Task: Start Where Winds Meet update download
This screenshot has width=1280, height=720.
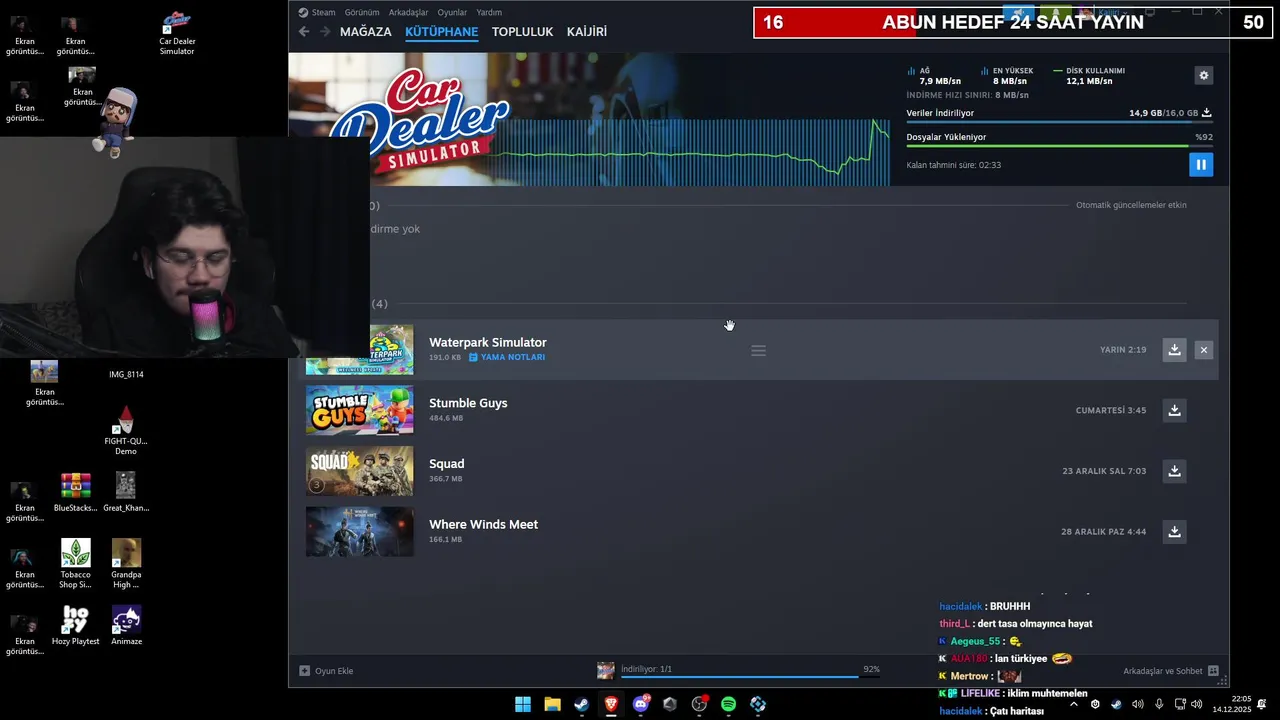Action: point(1174,532)
